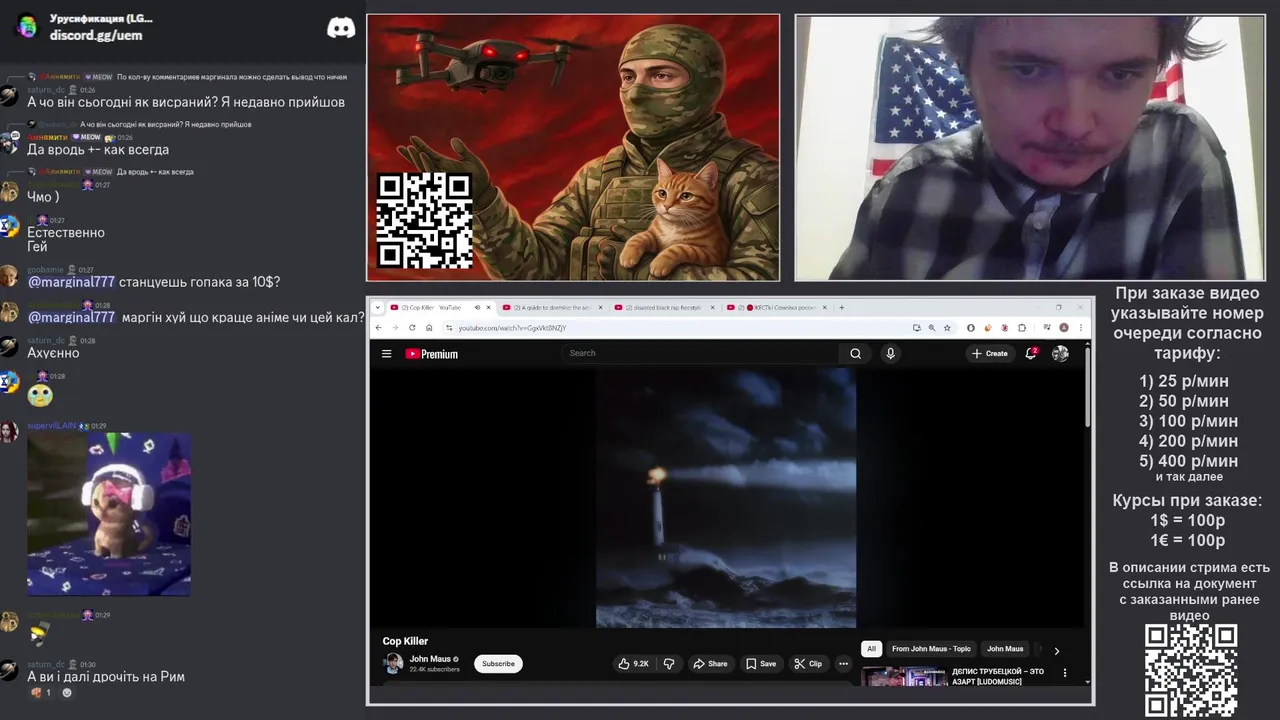The width and height of the screenshot is (1280, 720).
Task: Open John Maus channel avatar
Action: (393, 663)
